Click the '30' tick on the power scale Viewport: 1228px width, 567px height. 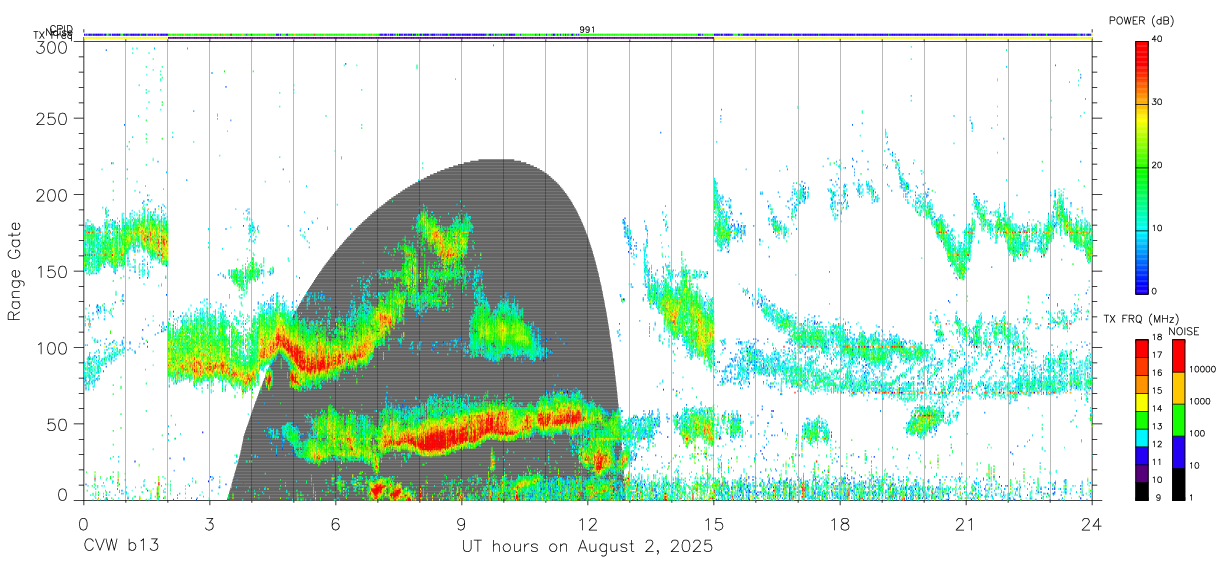[1158, 103]
